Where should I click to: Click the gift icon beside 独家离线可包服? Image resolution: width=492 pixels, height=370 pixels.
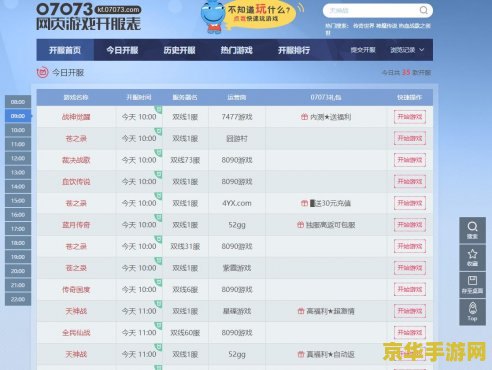pos(300,225)
